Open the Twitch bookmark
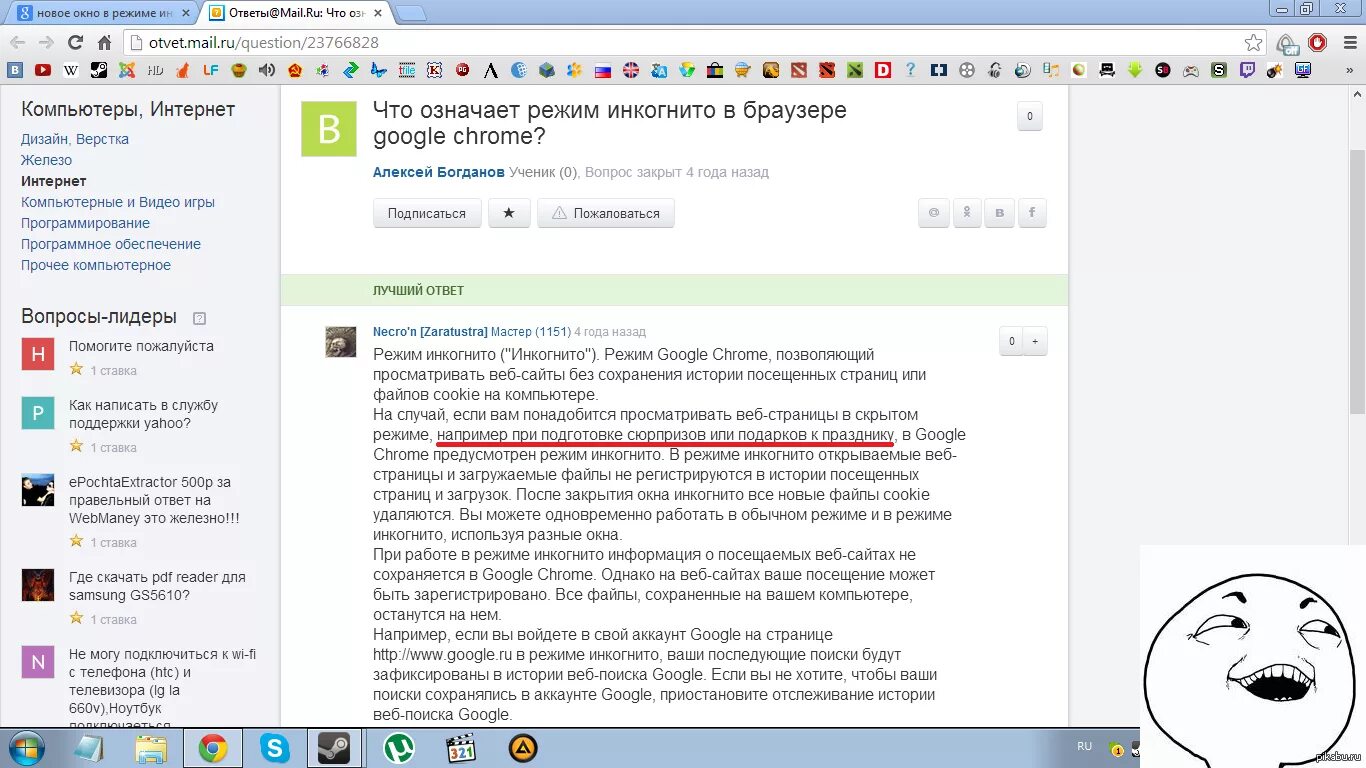The image size is (1366, 768). pos(1247,70)
